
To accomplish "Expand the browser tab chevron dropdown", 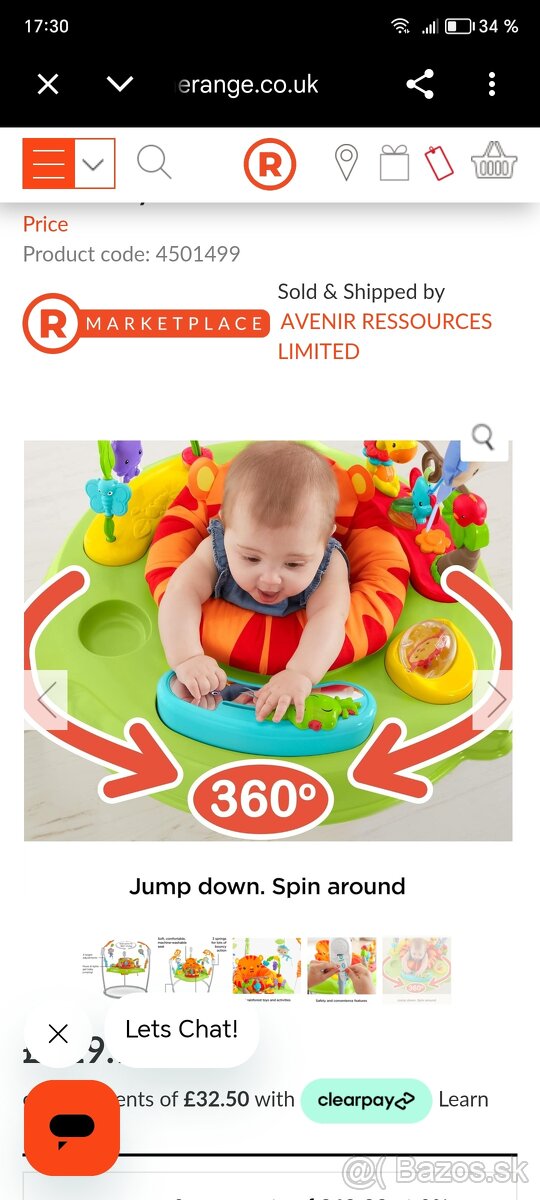I will coord(120,84).
